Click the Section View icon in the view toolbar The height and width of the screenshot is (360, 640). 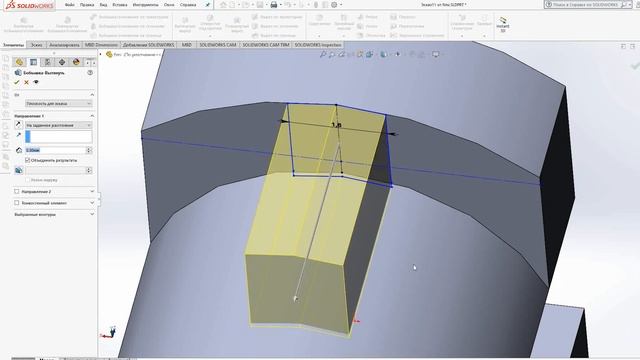pos(360,54)
